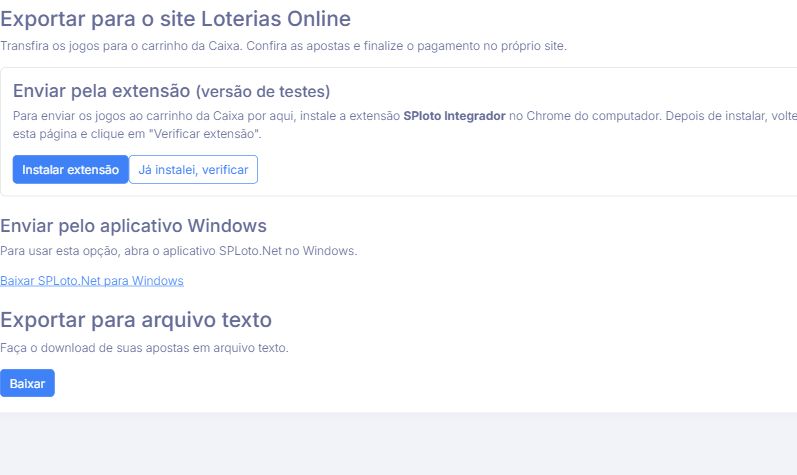Click the Instalar extensão button

click(71, 169)
